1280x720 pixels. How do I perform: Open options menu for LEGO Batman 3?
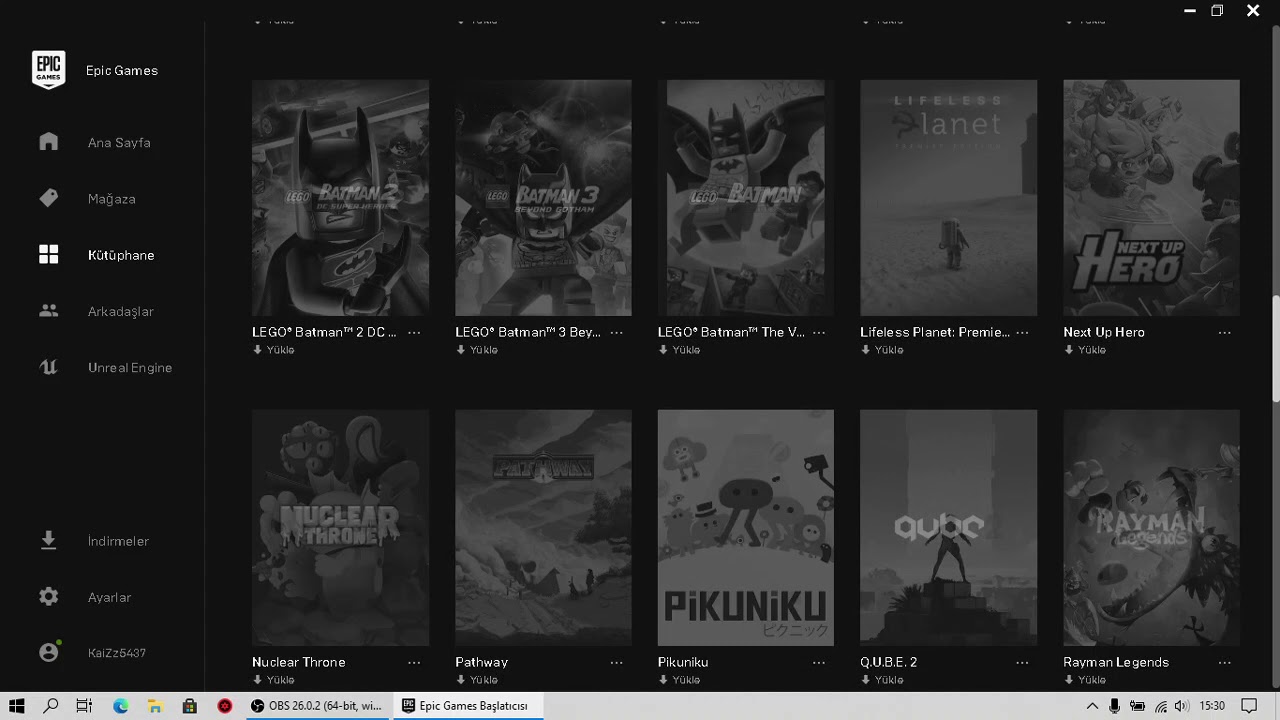point(617,333)
